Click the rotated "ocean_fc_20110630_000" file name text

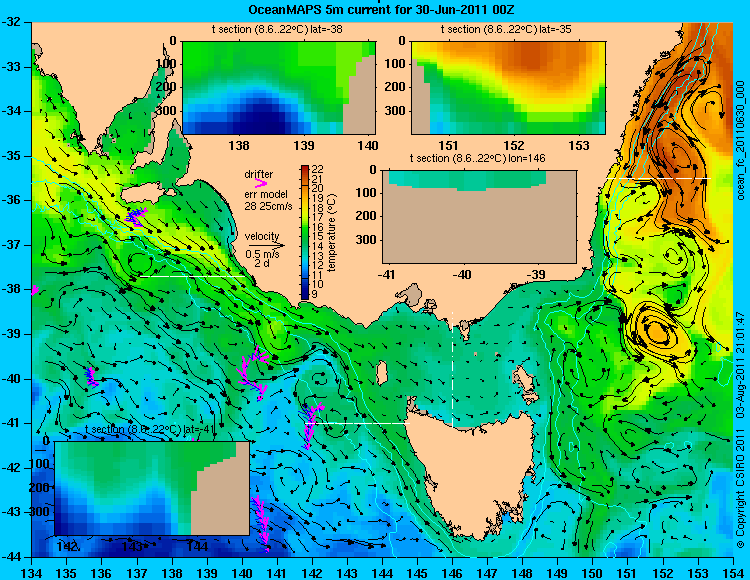tap(740, 141)
